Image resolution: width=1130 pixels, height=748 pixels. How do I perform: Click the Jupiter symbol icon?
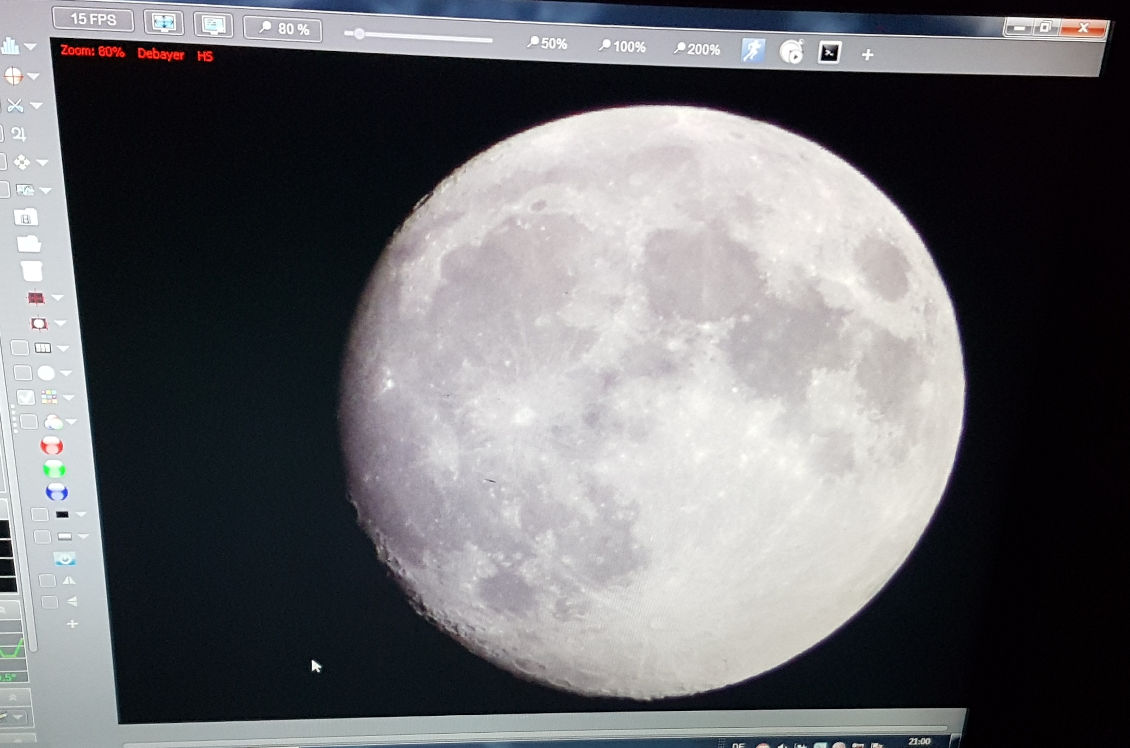click(x=19, y=134)
